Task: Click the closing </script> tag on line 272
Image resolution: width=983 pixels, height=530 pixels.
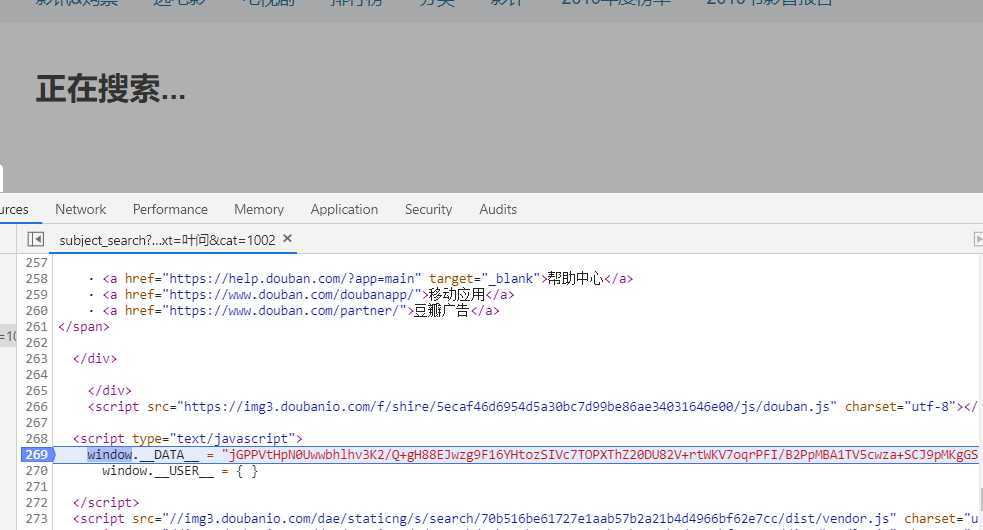Action: tap(106, 503)
